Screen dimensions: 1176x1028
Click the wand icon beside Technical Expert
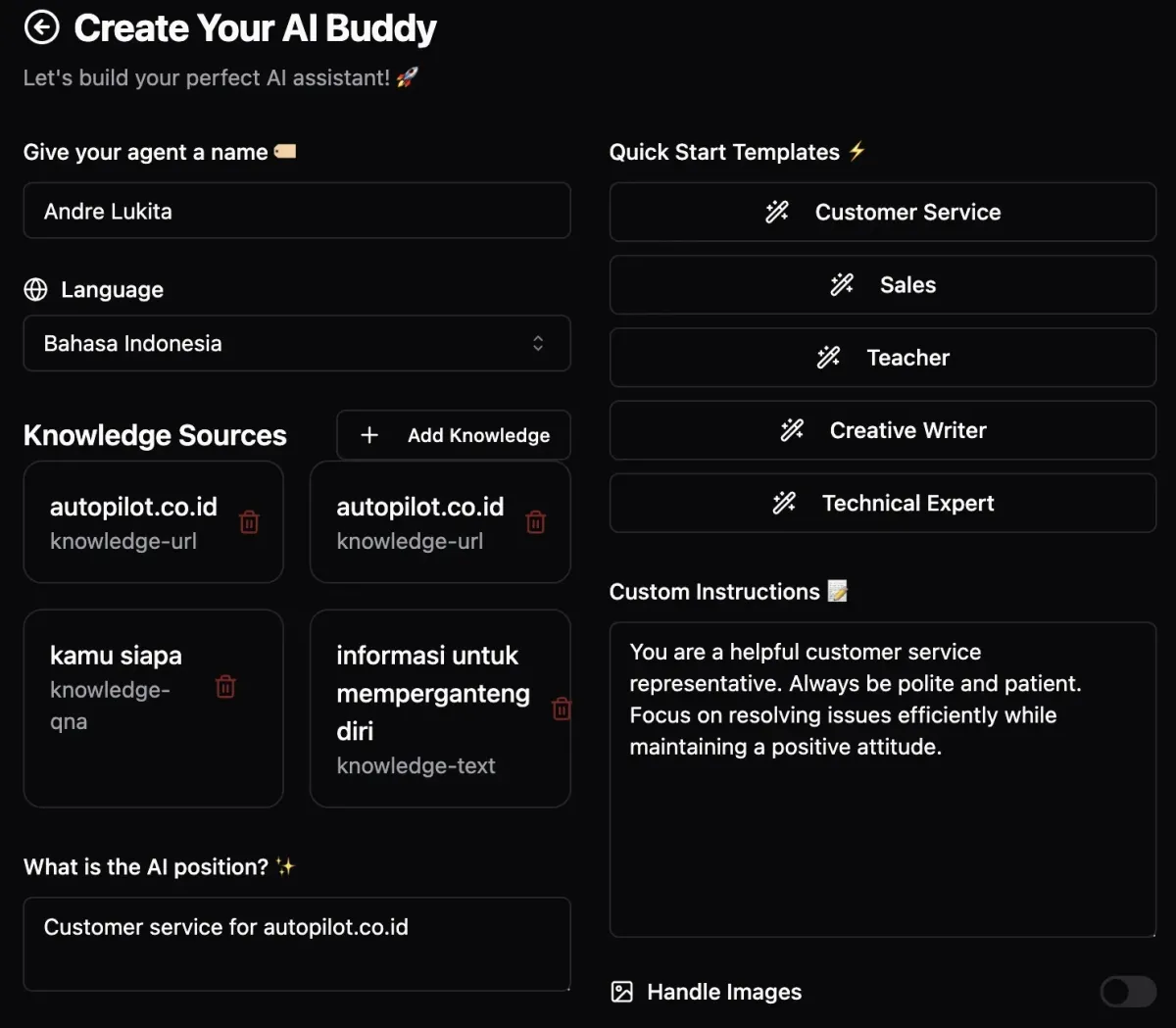click(x=784, y=504)
